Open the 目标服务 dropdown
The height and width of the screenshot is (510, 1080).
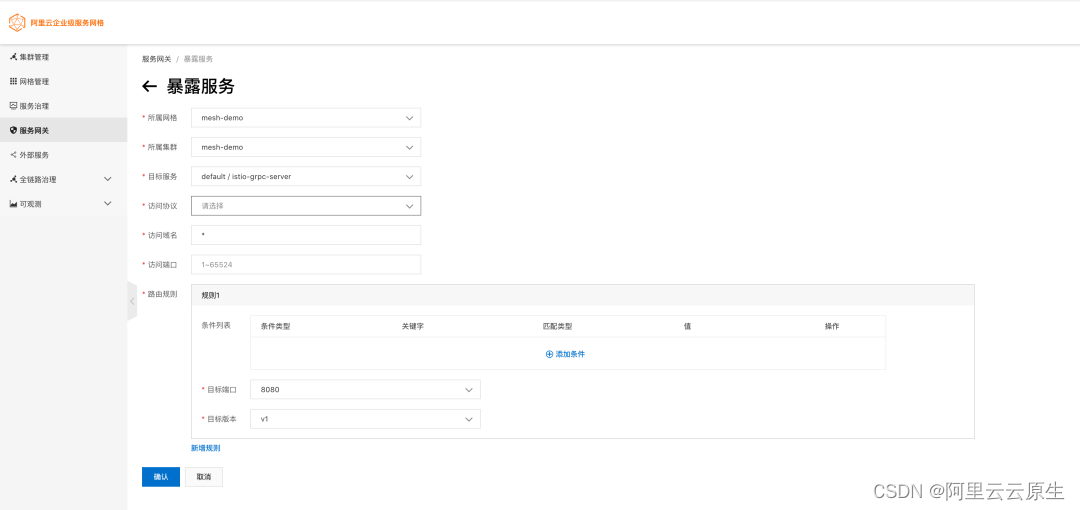tap(306, 176)
